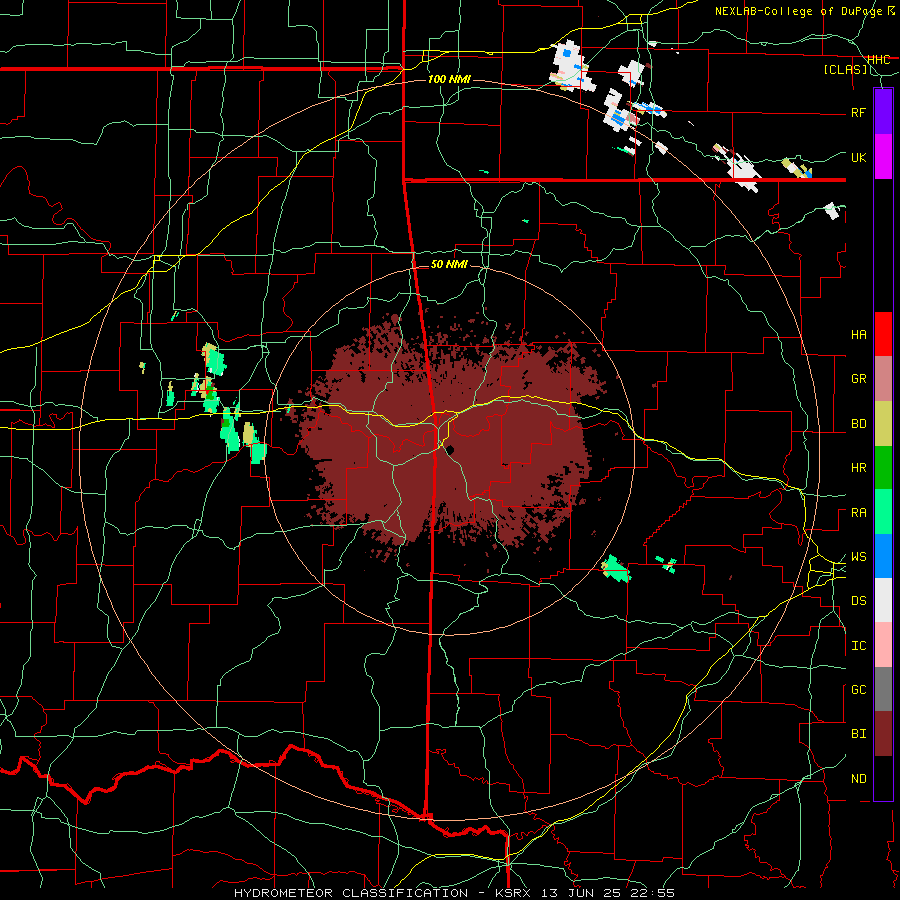This screenshot has height=900, width=900.
Task: Click the UK legend label
Action: click(x=858, y=157)
